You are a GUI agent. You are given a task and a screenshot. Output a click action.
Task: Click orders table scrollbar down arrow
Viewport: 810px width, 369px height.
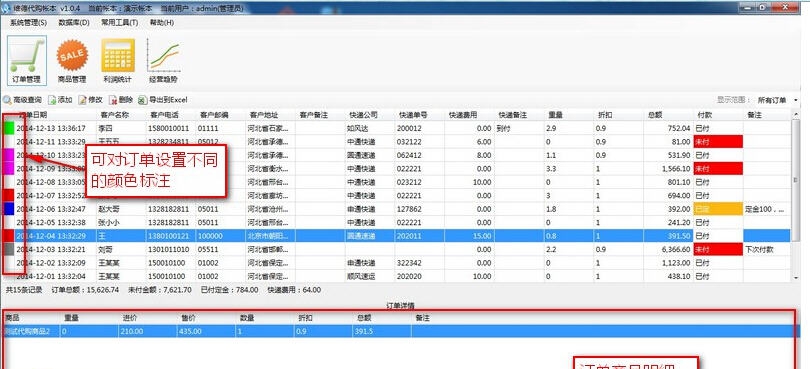(795, 278)
